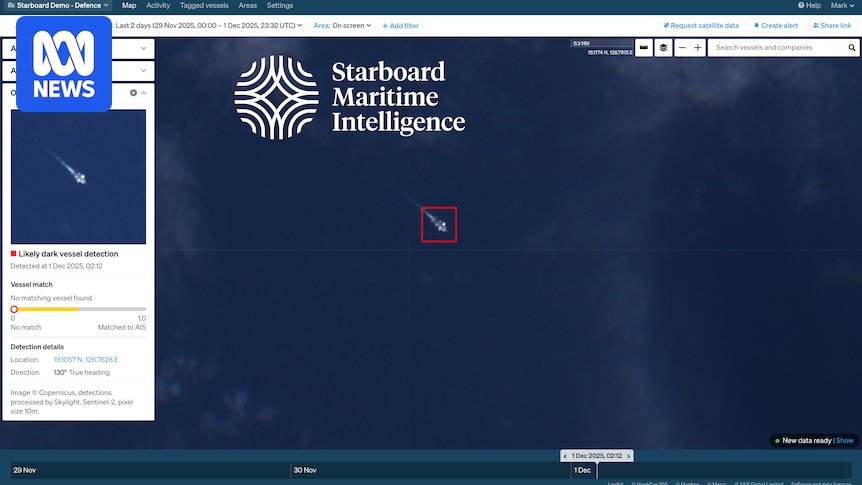Step timeline forward with right arrow
The width and height of the screenshot is (862, 485).
click(629, 456)
